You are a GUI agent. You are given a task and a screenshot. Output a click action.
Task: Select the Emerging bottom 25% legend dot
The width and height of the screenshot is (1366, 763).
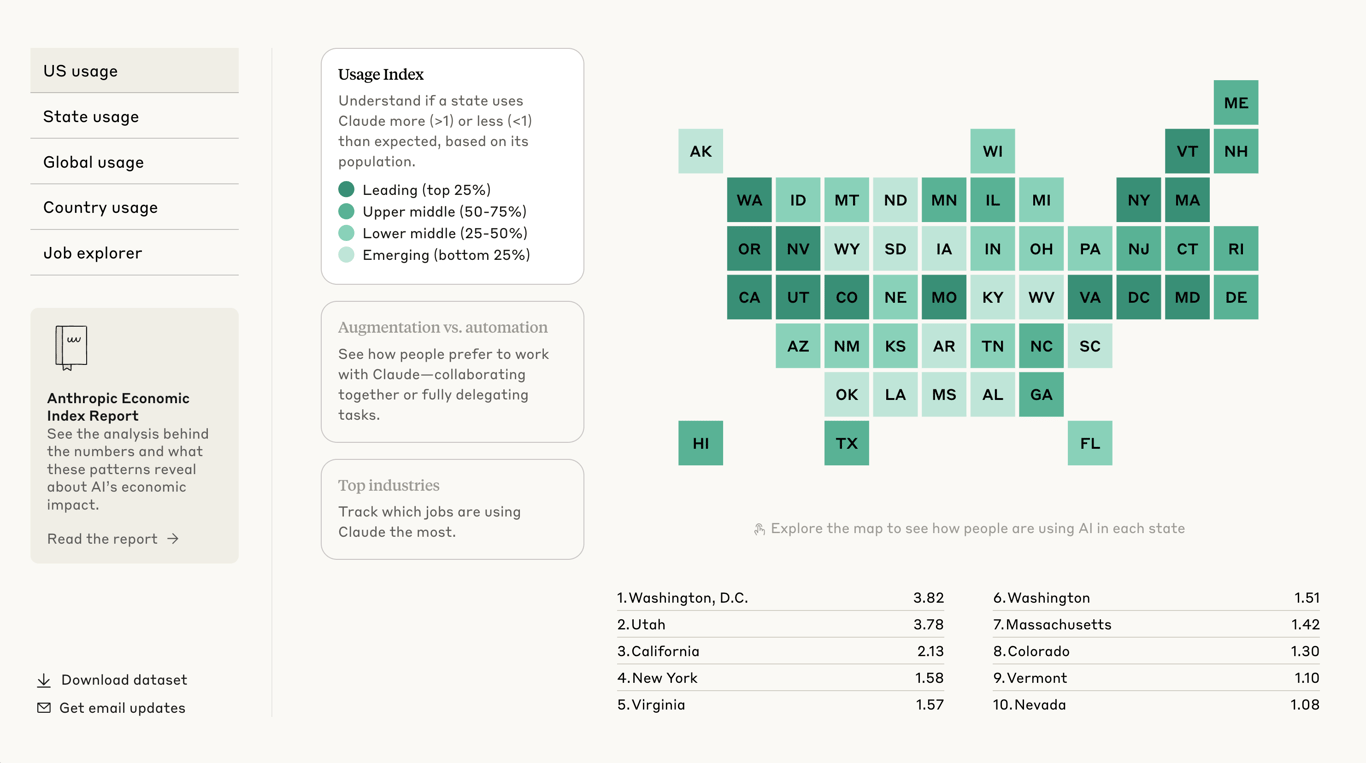(x=346, y=255)
